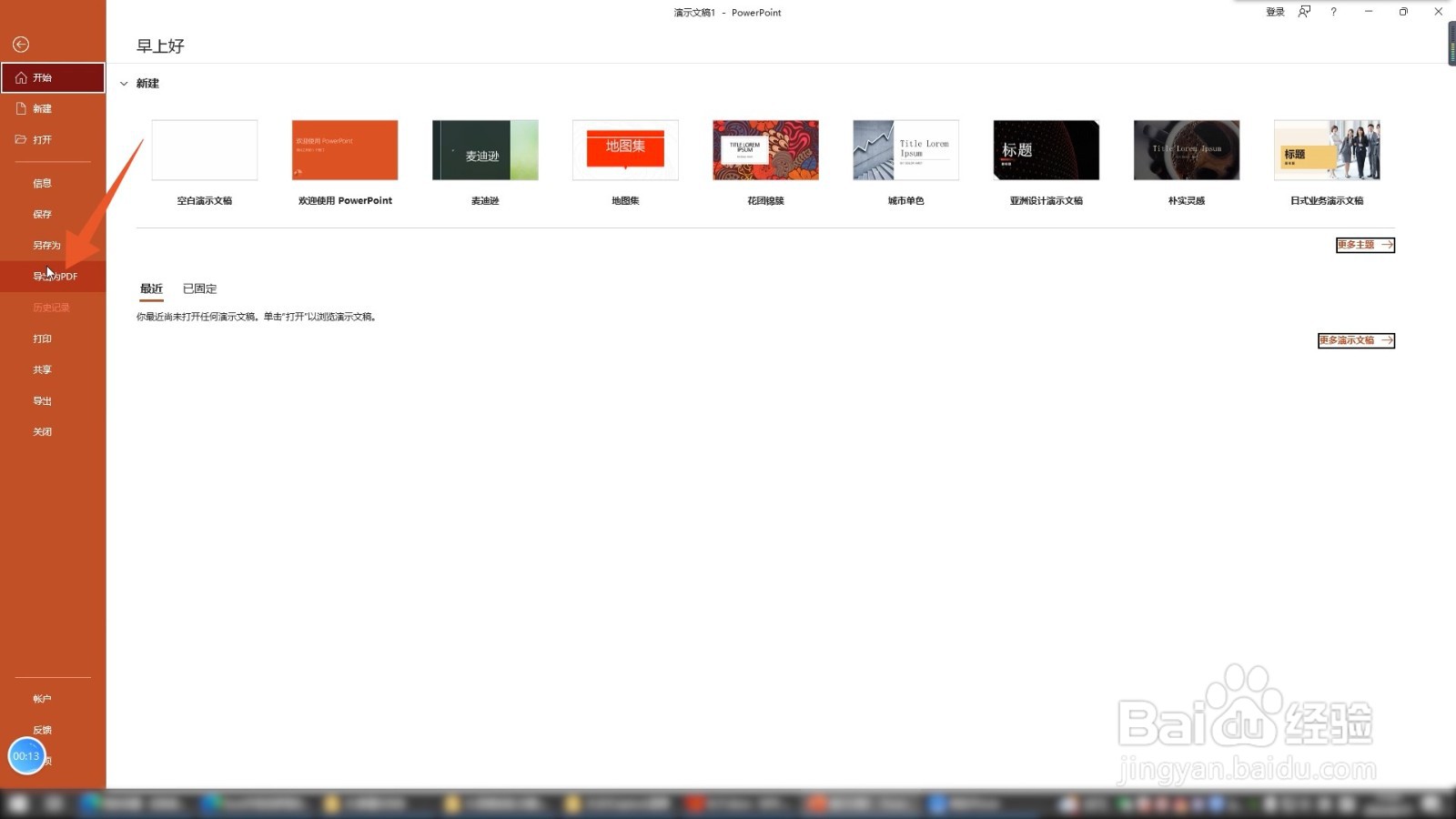
Task: Select the 朴实灵感 template thumbnail
Action: (x=1187, y=150)
